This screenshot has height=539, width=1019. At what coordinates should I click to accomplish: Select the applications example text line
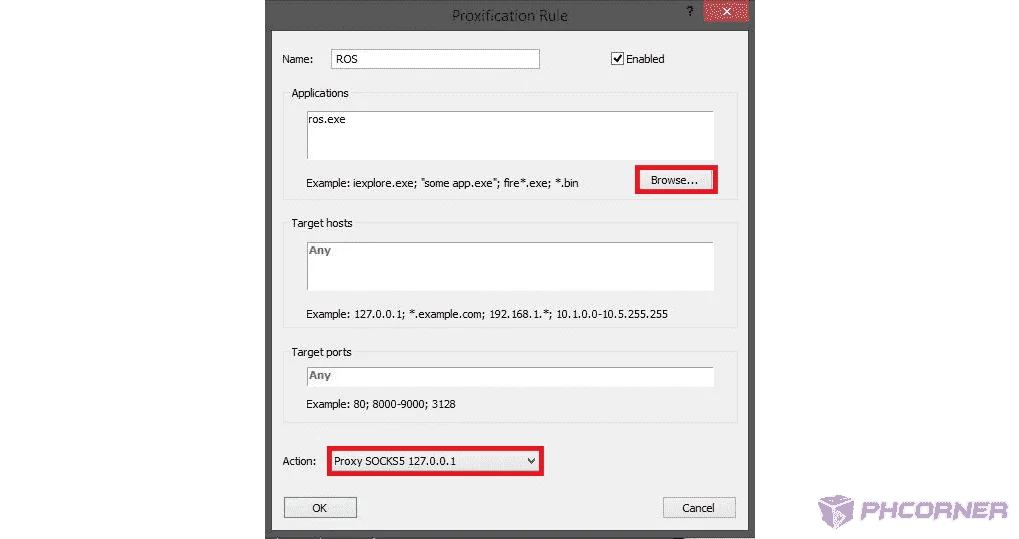(442, 183)
